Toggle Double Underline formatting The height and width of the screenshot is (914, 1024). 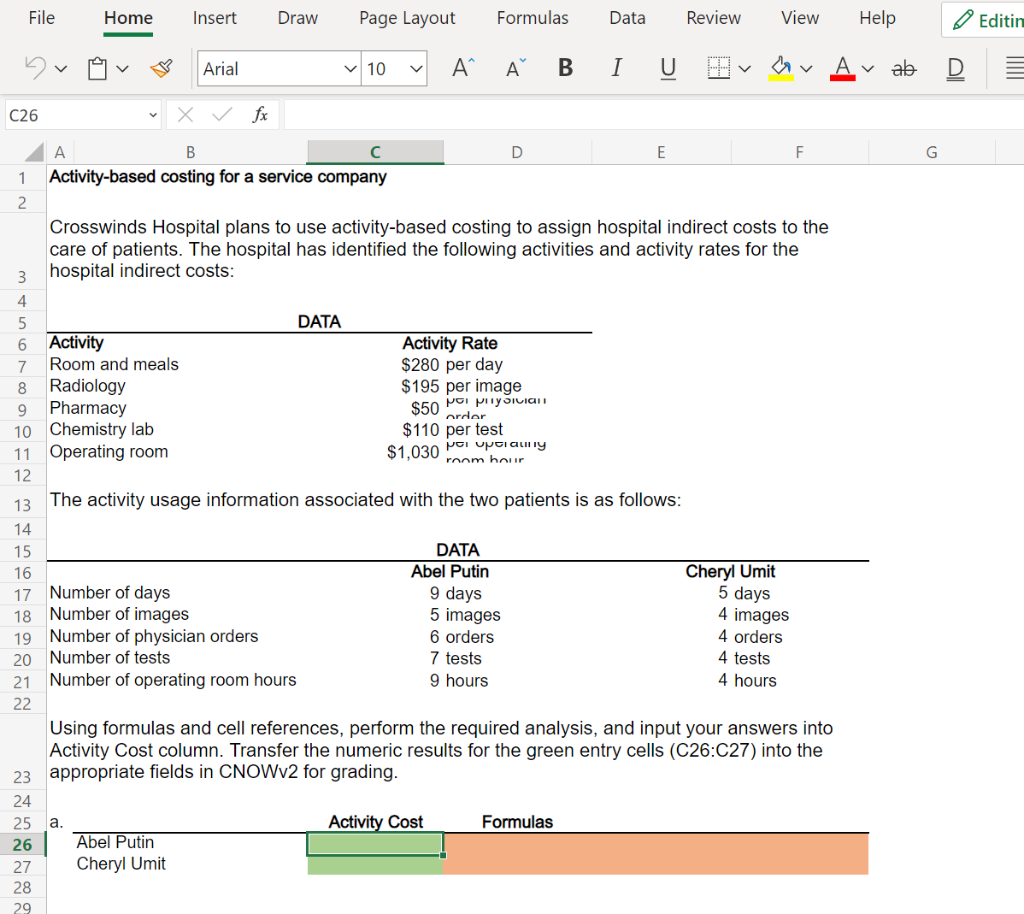(x=955, y=68)
